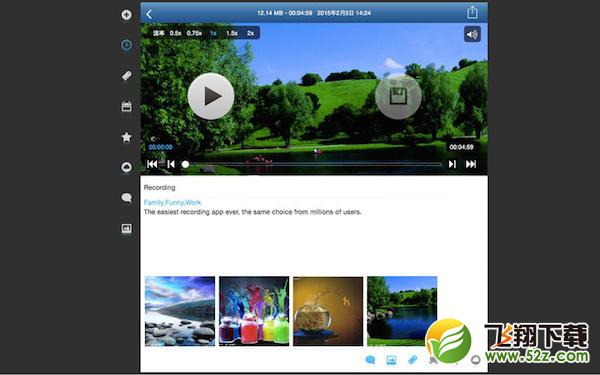Open the Family,Funny,Work tags link

click(x=172, y=202)
